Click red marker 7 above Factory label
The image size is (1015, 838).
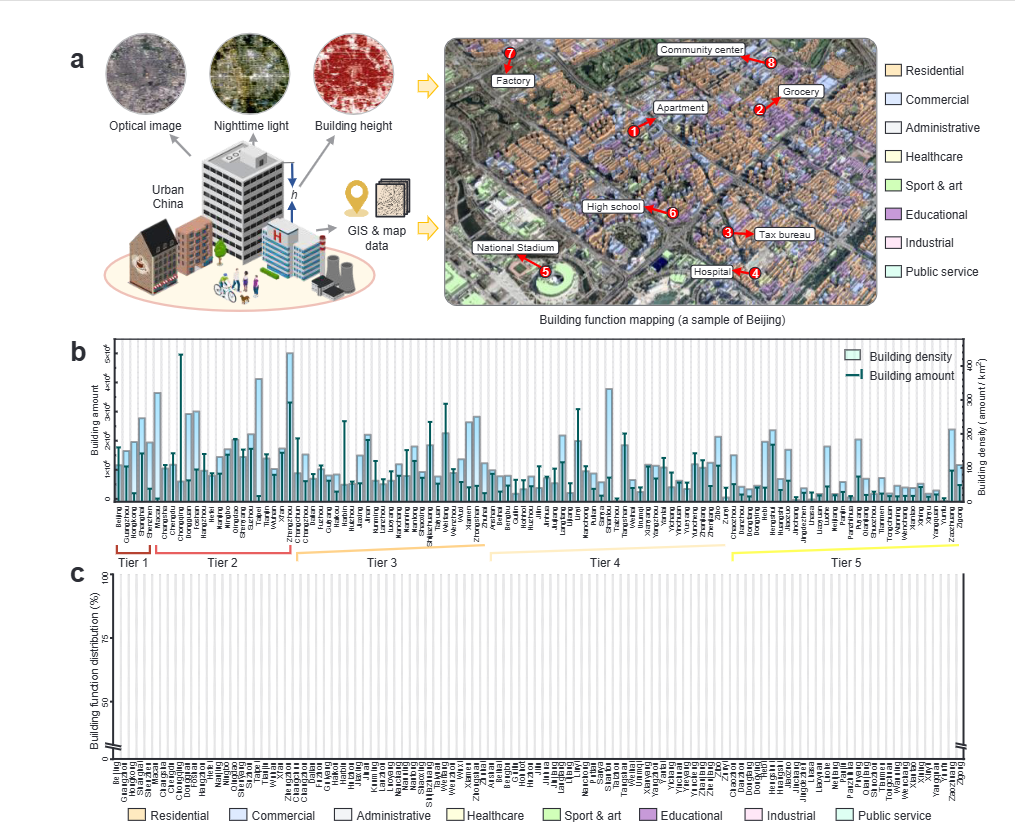[x=510, y=53]
